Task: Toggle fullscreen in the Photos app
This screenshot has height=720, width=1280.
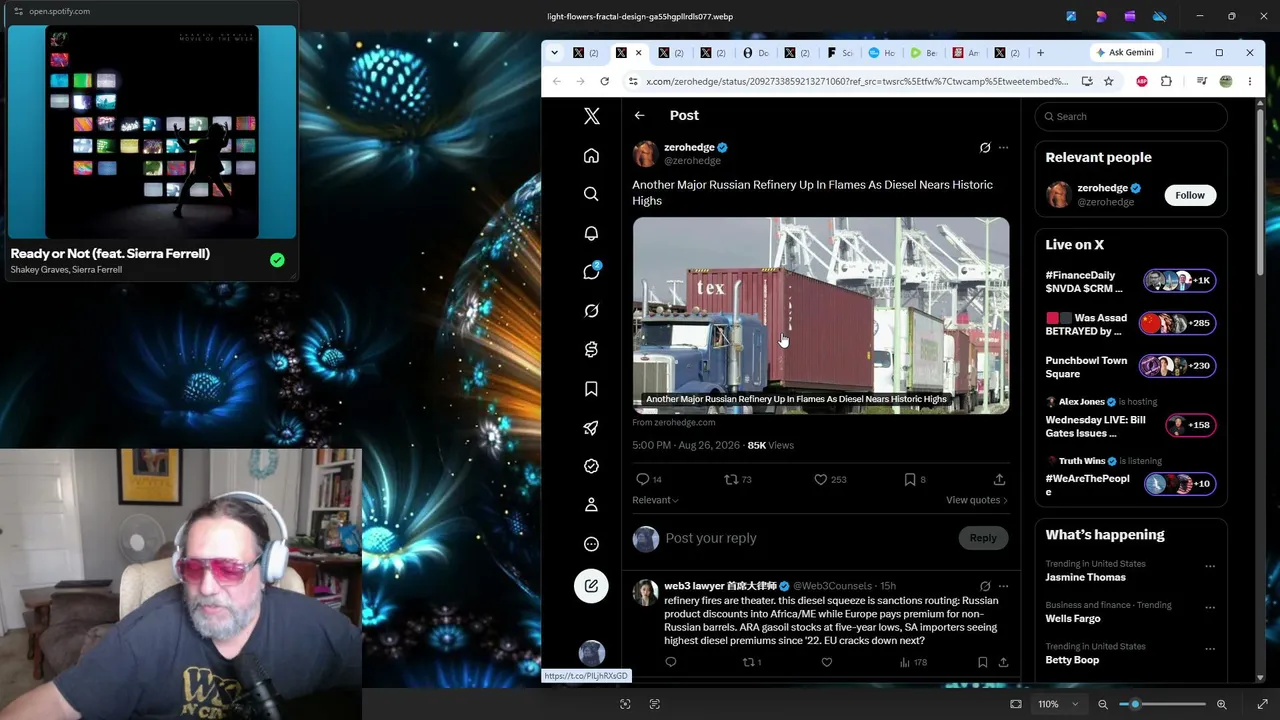Action: click(1262, 704)
